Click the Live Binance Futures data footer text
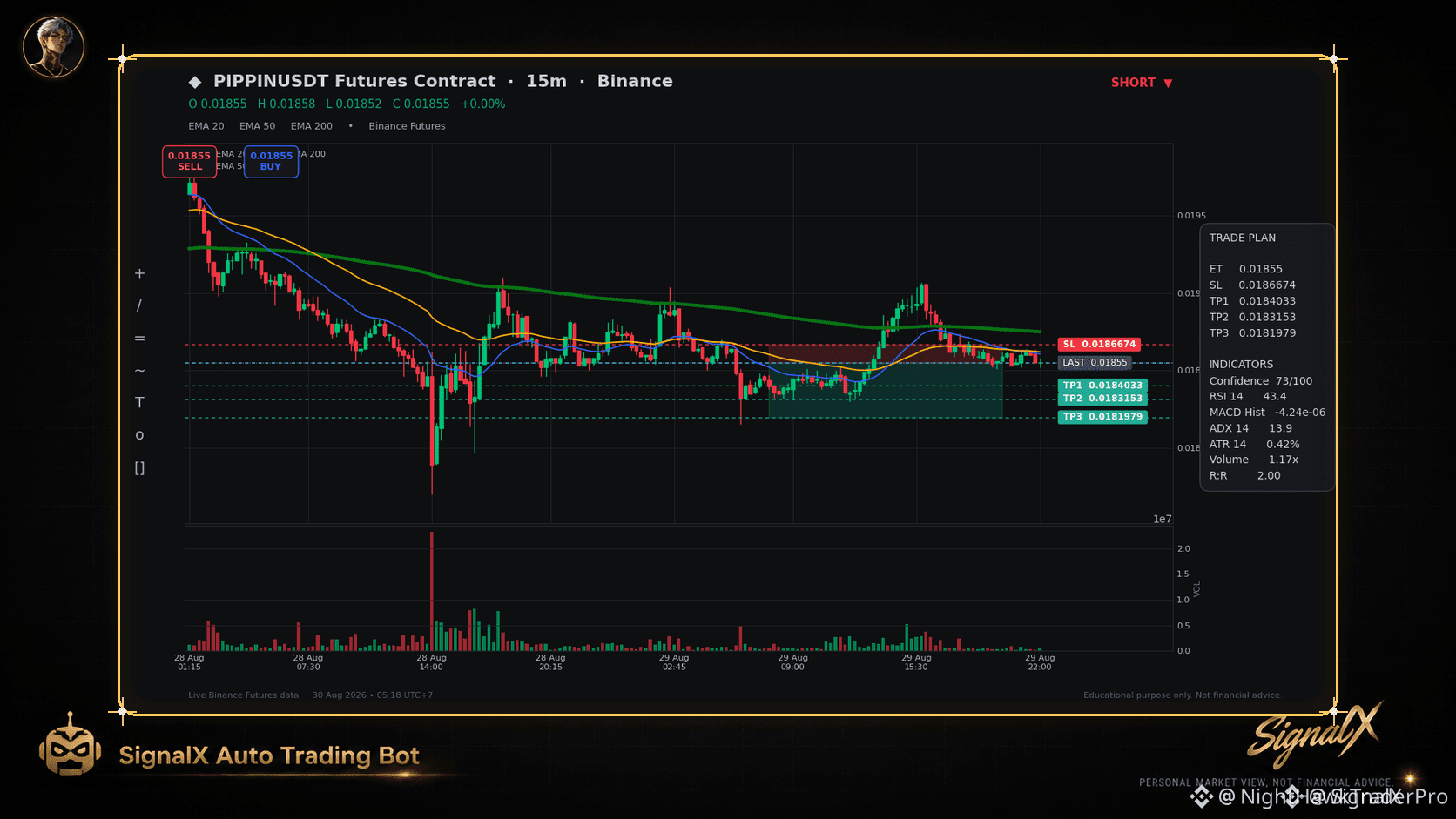The width and height of the screenshot is (1456, 819). (243, 695)
